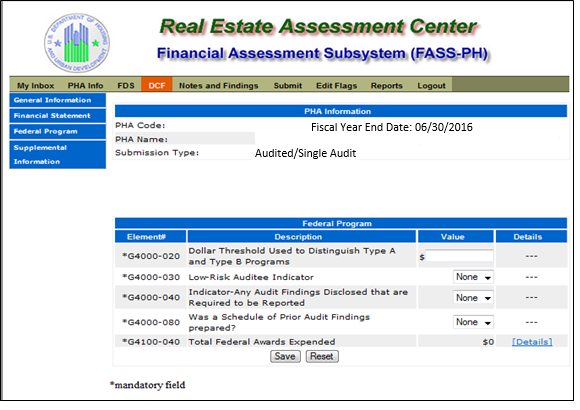Click Logout in the navigation bar
The height and width of the screenshot is (410, 580).
431,85
